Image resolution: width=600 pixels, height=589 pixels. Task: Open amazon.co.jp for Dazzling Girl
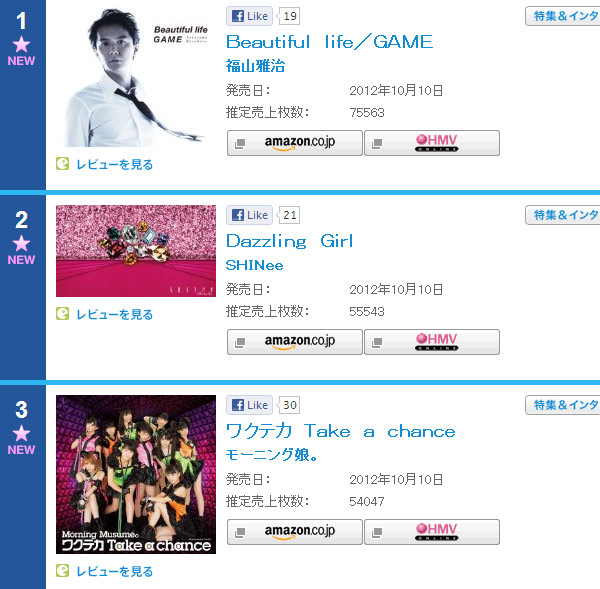click(295, 342)
